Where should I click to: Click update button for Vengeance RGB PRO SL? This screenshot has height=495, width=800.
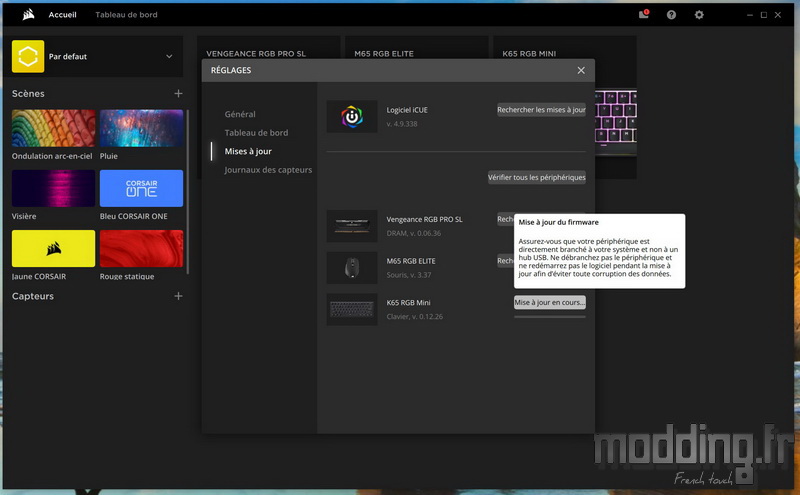pyautogui.click(x=505, y=219)
